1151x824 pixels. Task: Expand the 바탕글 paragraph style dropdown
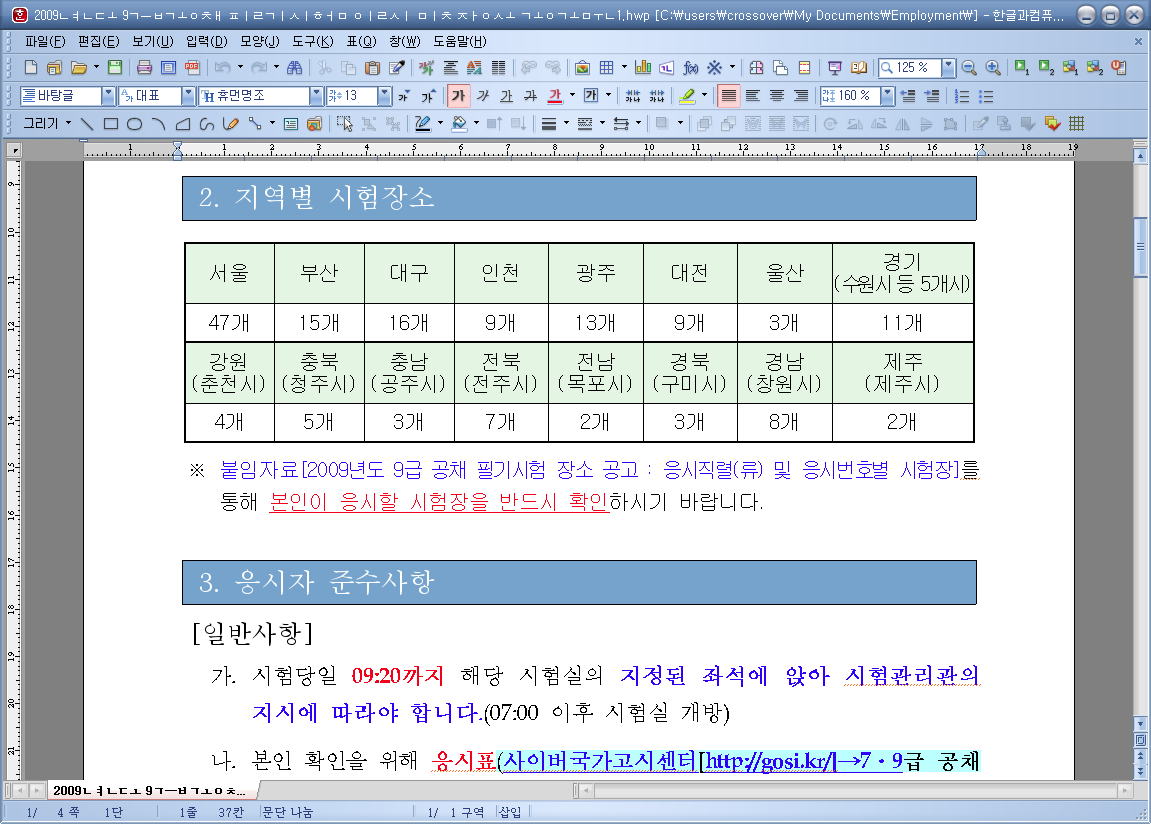[x=108, y=96]
